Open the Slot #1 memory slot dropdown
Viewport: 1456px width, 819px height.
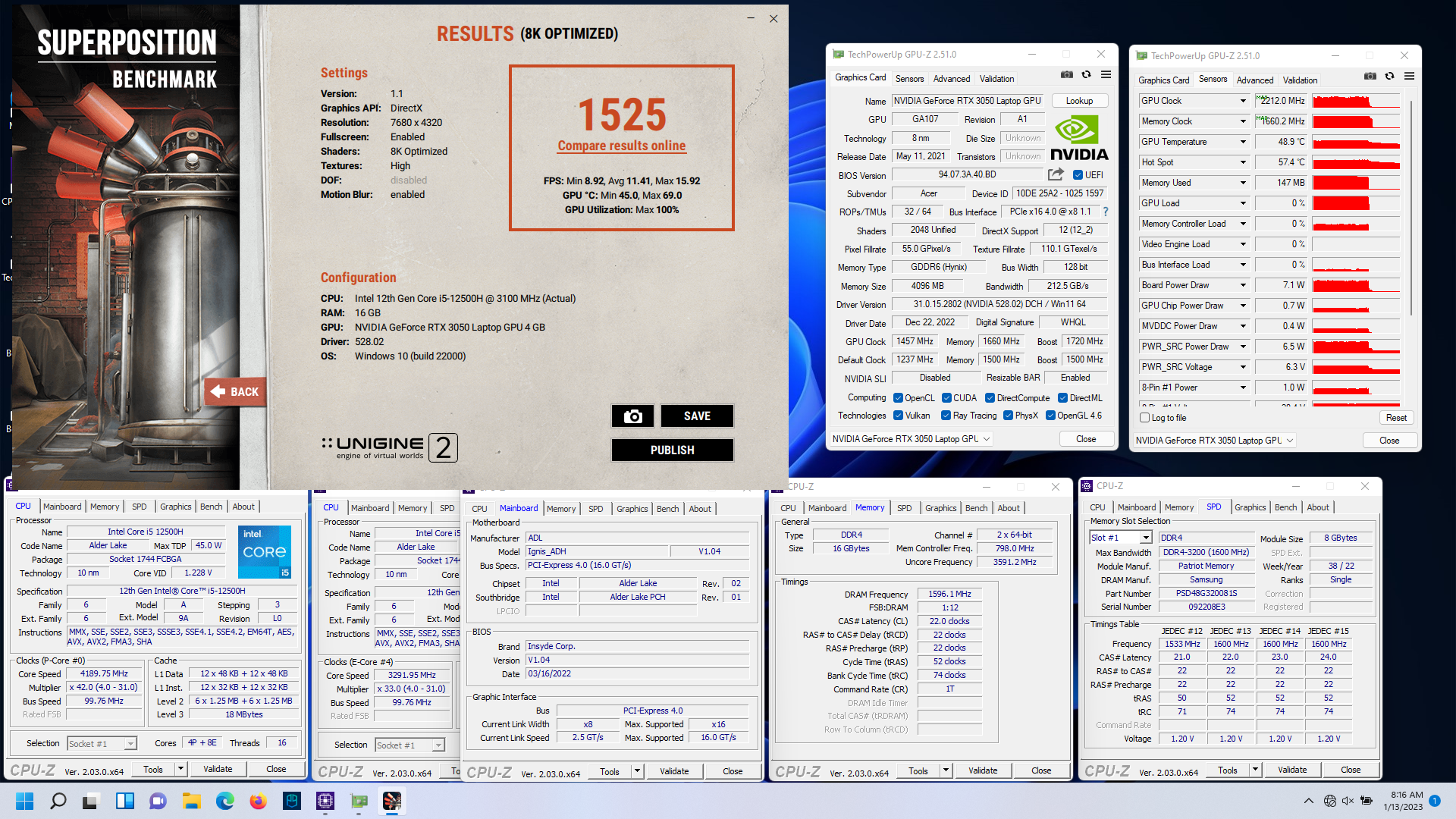pos(1145,538)
